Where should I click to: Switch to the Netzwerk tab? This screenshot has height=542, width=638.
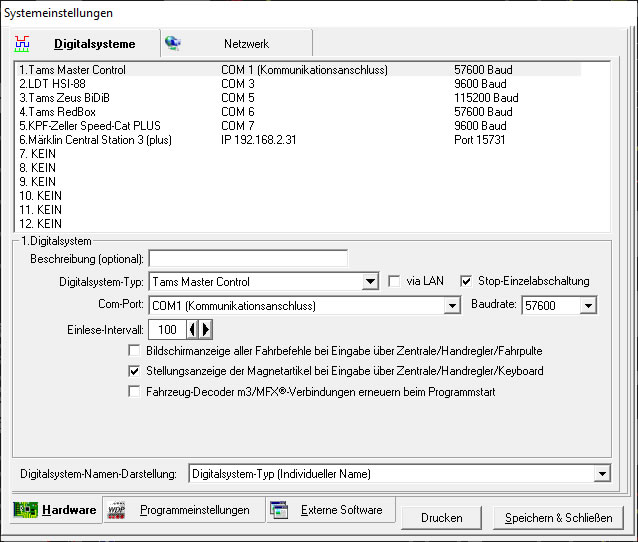(246, 44)
